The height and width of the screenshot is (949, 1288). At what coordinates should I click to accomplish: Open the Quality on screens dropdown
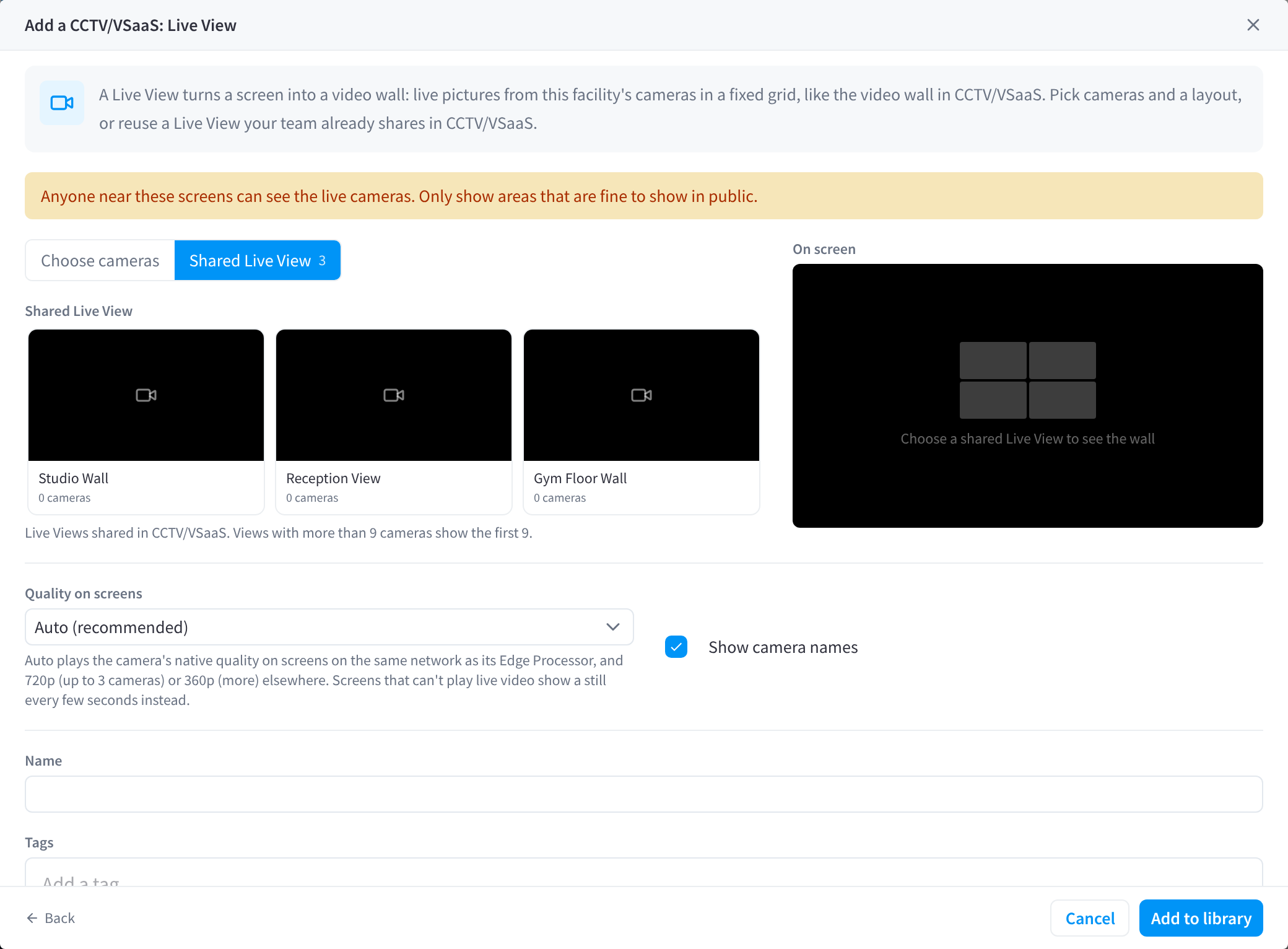click(x=329, y=627)
